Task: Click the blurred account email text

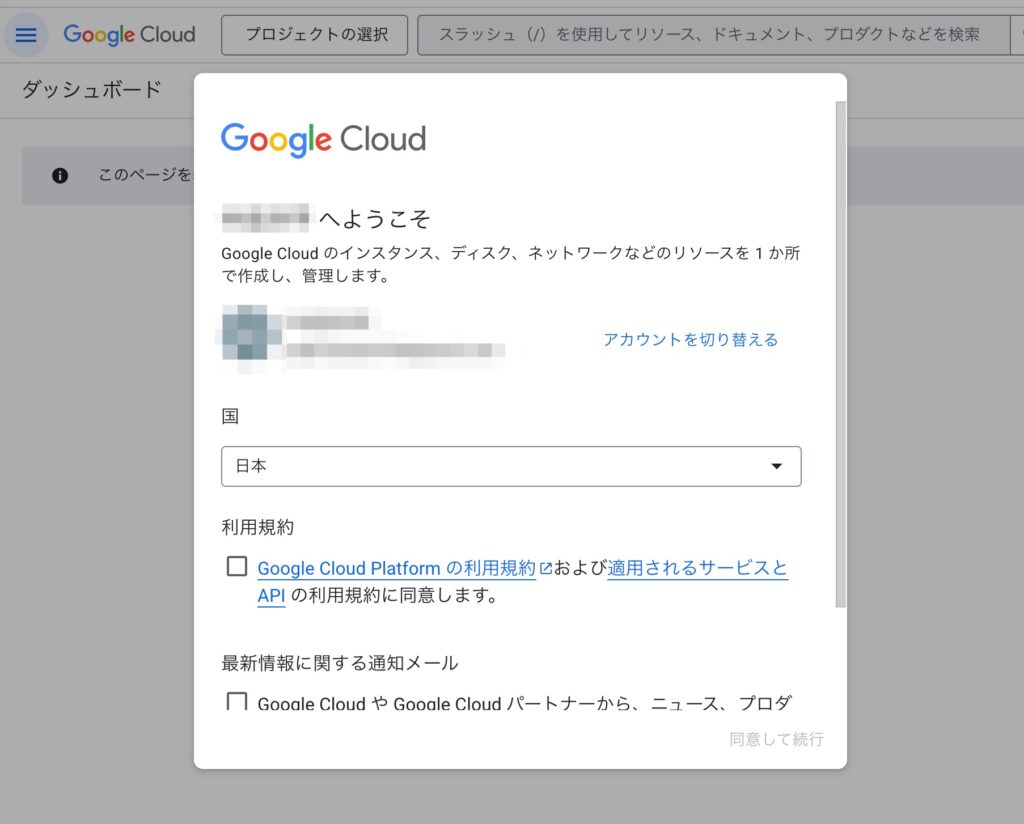Action: (393, 350)
